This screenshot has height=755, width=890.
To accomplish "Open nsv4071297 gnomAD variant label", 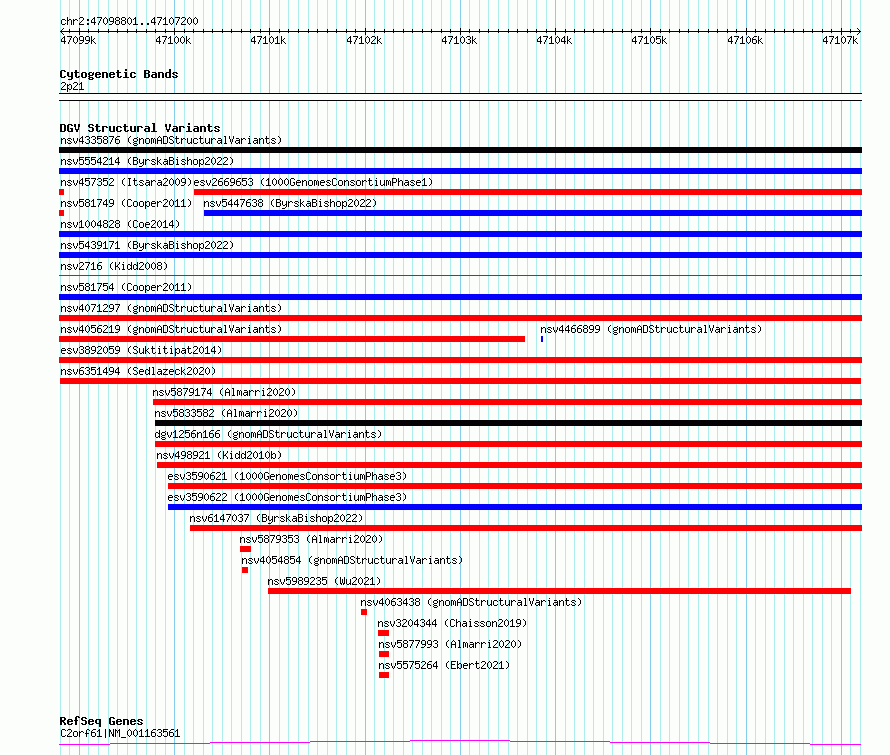I will pyautogui.click(x=171, y=308).
